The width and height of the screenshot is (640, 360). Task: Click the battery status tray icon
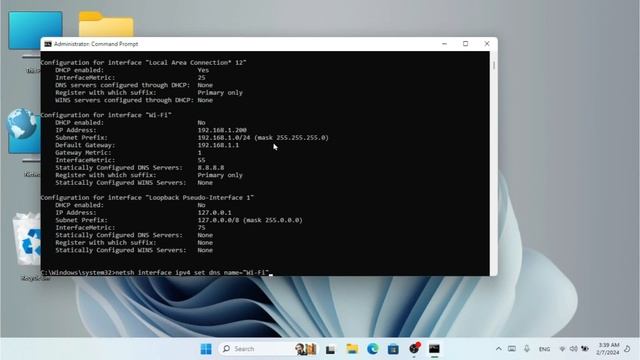[585, 349]
